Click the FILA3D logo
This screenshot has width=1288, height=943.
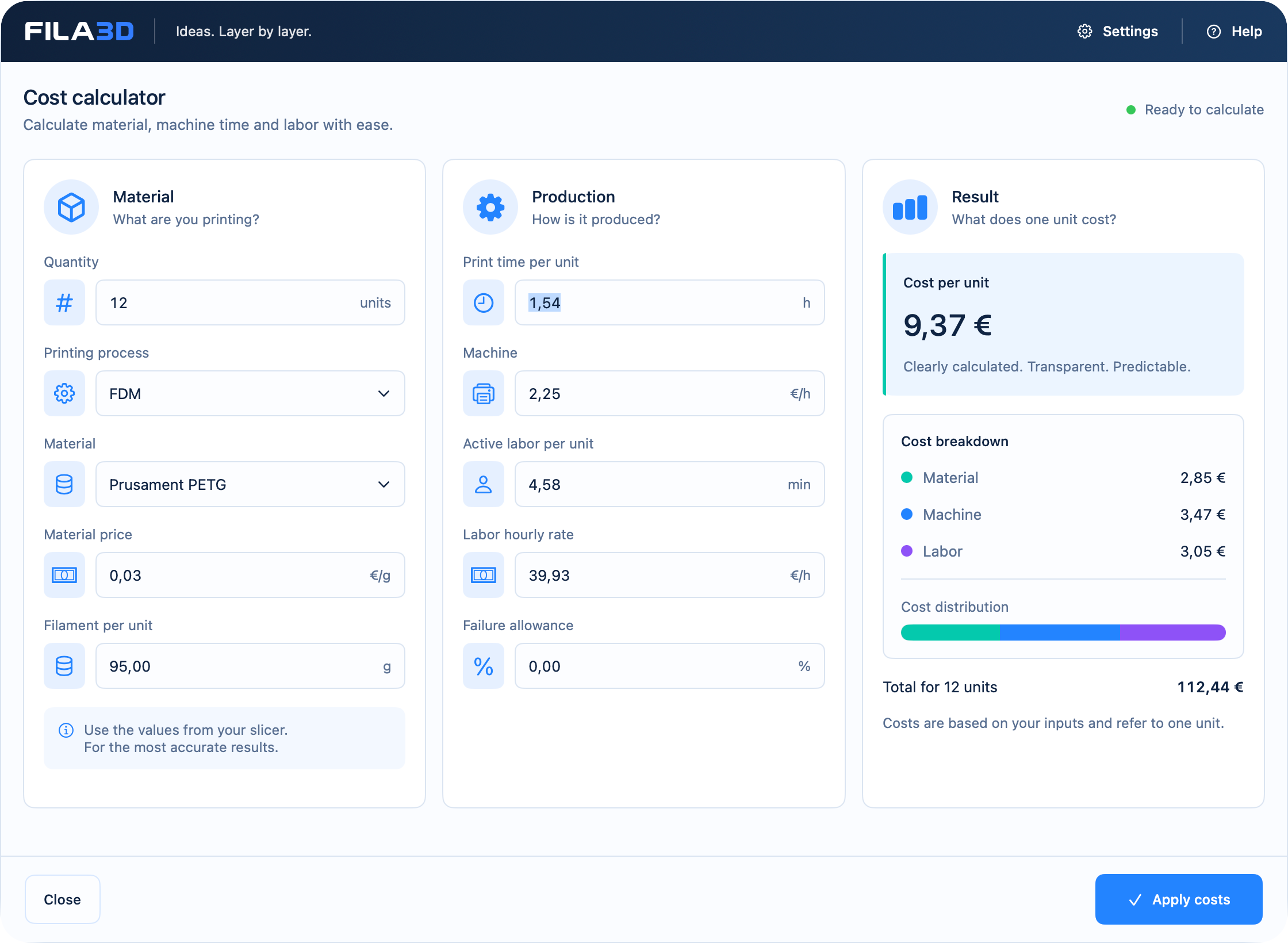coord(79,31)
